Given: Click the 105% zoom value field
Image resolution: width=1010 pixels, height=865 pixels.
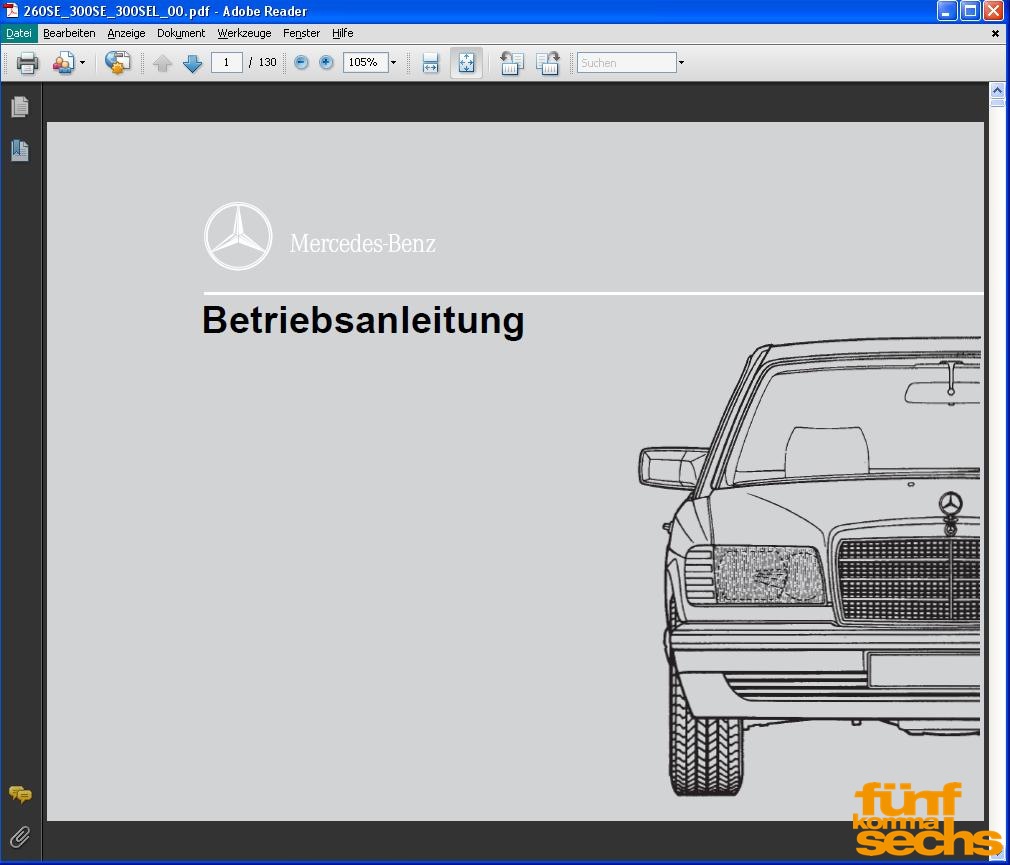Looking at the screenshot, I should pyautogui.click(x=365, y=62).
